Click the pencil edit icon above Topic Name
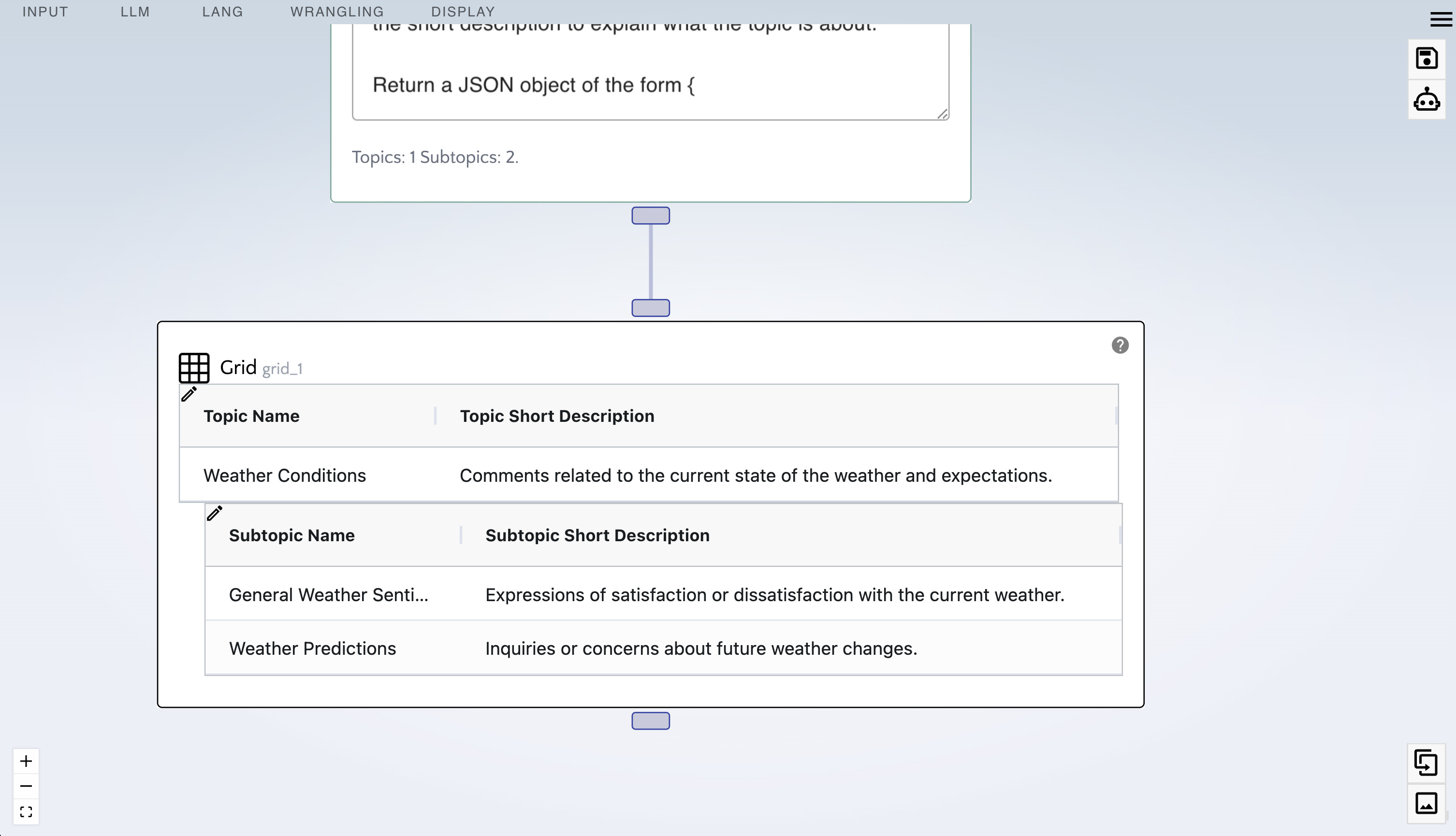Image resolution: width=1456 pixels, height=836 pixels. pos(189,394)
